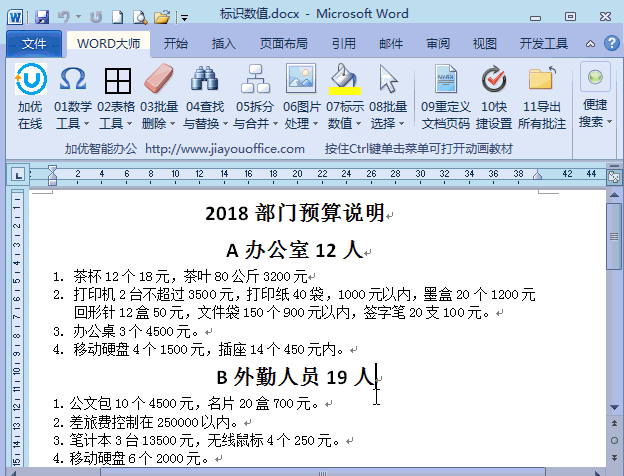This screenshot has width=624, height=476.
Task: Toggle the ruler view button above scrollbar
Action: tap(614, 176)
